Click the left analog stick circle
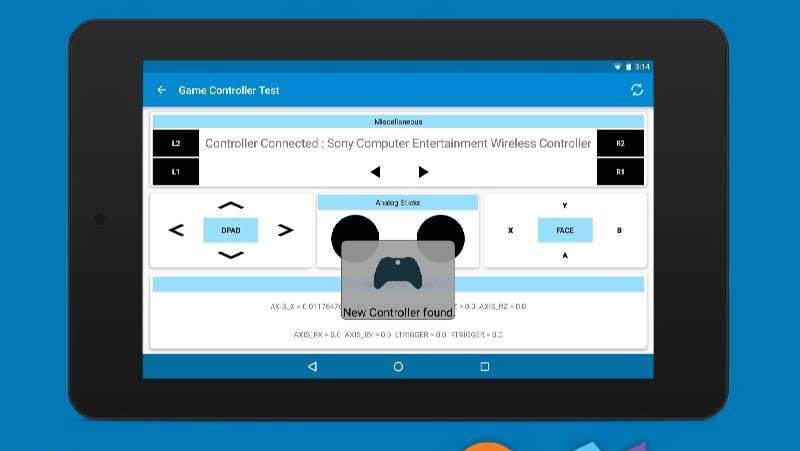The image size is (800, 451). (x=355, y=238)
